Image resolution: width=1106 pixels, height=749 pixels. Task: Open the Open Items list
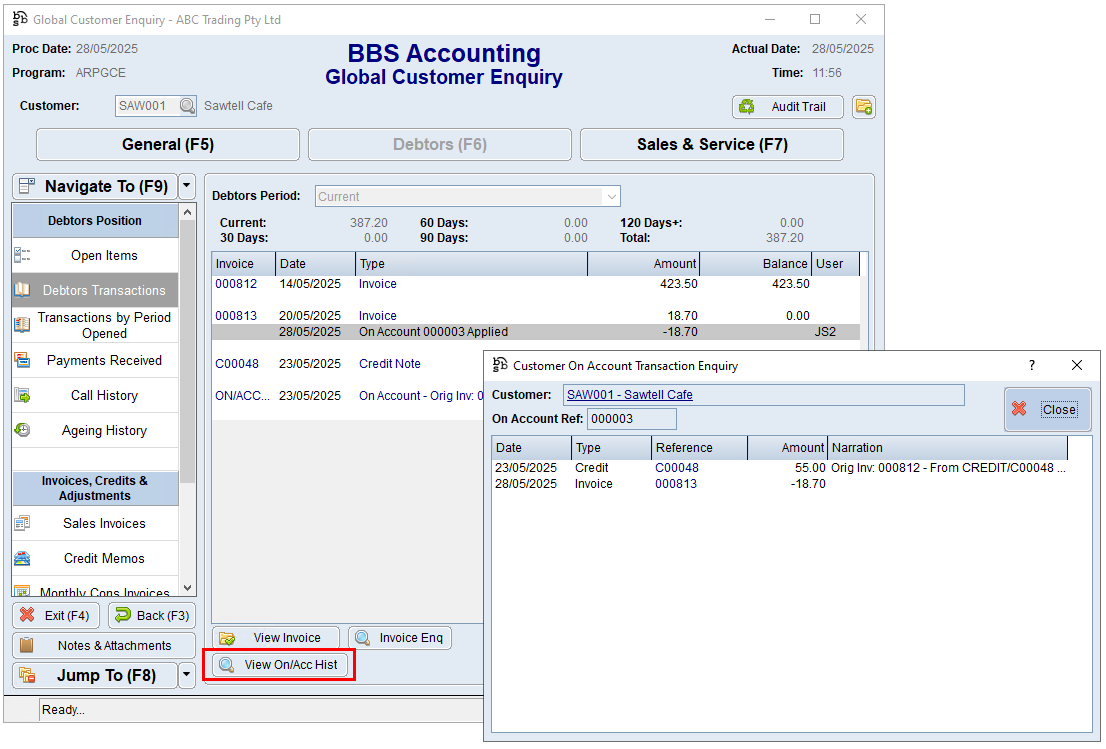(104, 255)
